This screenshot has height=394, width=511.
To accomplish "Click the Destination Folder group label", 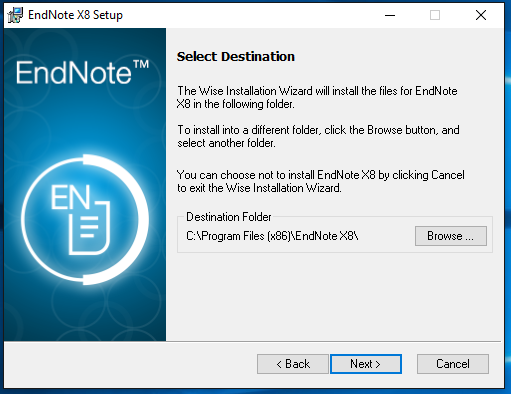I will coord(229,217).
